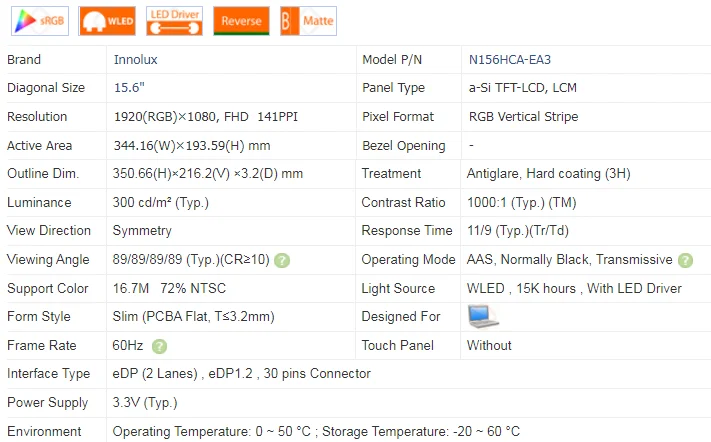Open the Frame Rate help icon
The height and width of the screenshot is (442, 711).
pos(159,346)
